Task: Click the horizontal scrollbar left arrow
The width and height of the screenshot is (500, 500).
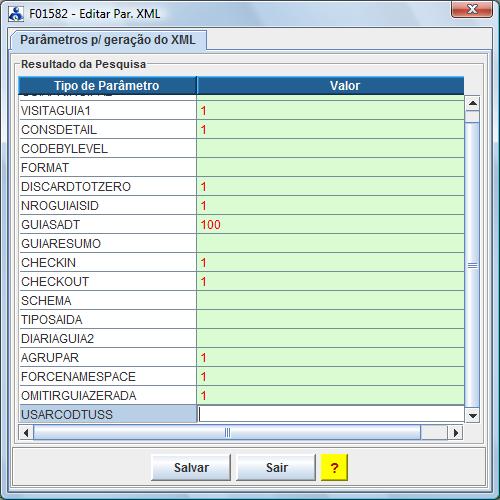Action: (x=26, y=433)
